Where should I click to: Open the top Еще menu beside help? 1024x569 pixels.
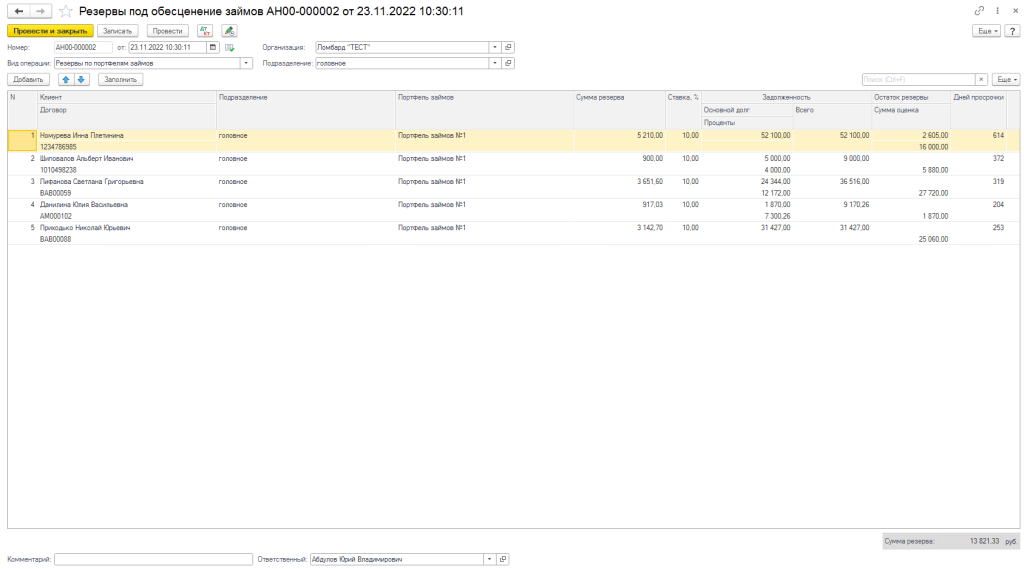coord(987,31)
